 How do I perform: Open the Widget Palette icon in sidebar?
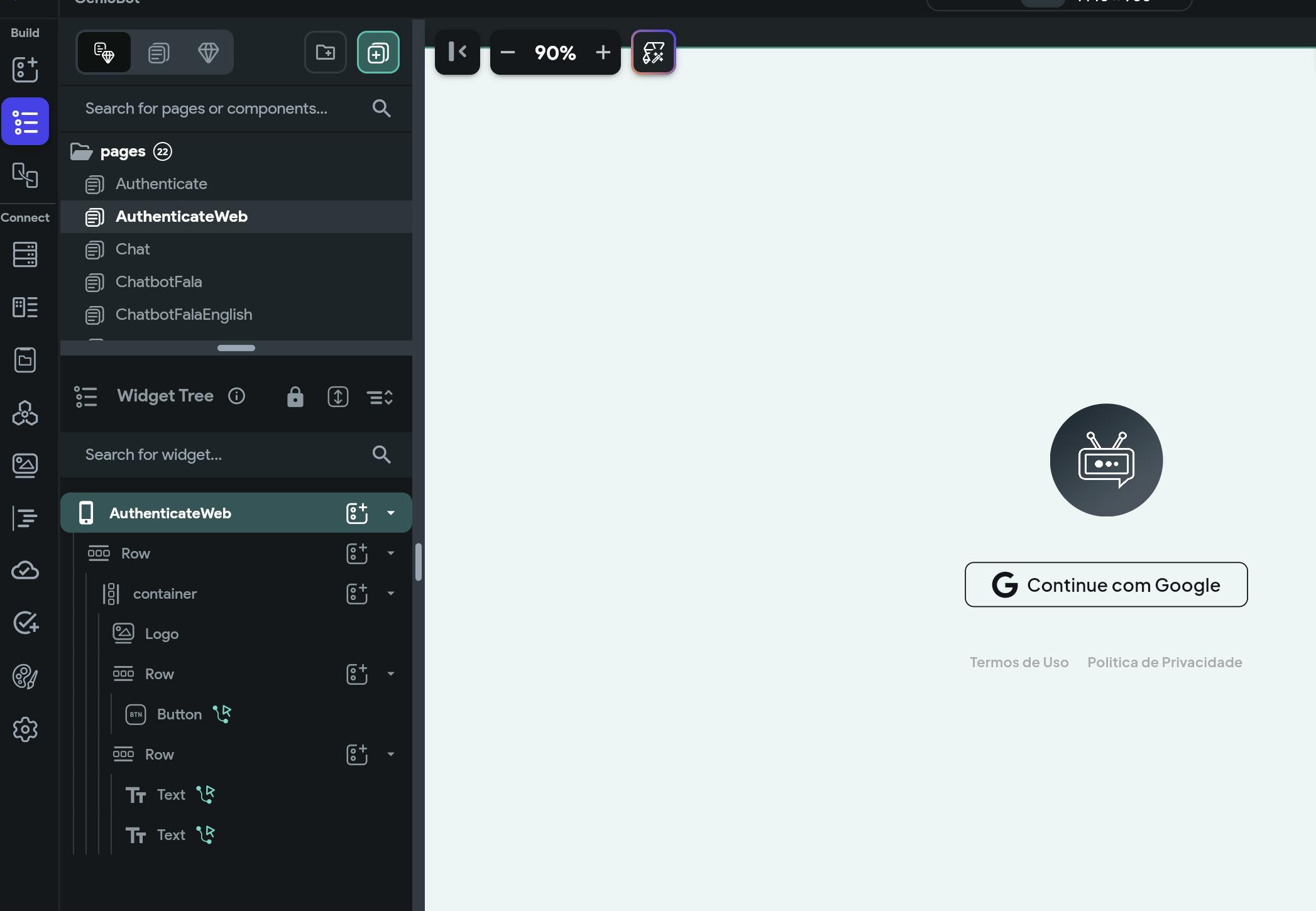(x=25, y=70)
